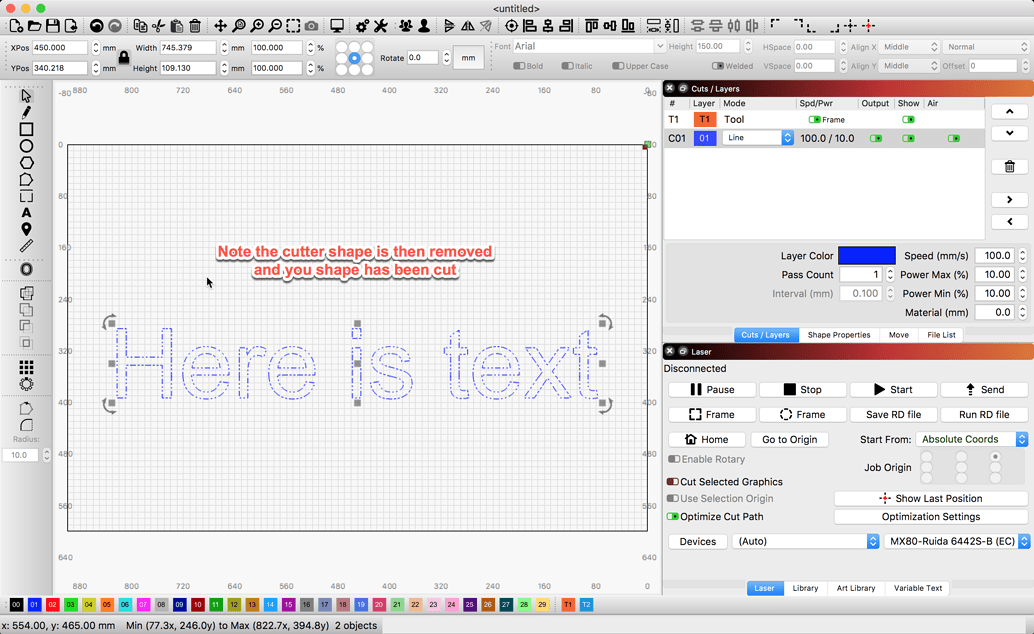This screenshot has height=634, width=1034.
Task: Open the Art Library tab
Action: (x=856, y=588)
